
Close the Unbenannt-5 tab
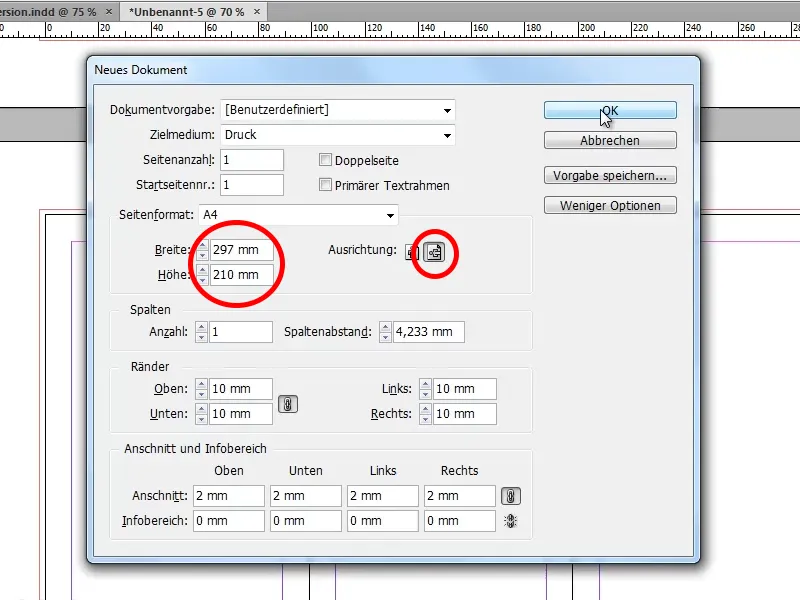pos(257,11)
